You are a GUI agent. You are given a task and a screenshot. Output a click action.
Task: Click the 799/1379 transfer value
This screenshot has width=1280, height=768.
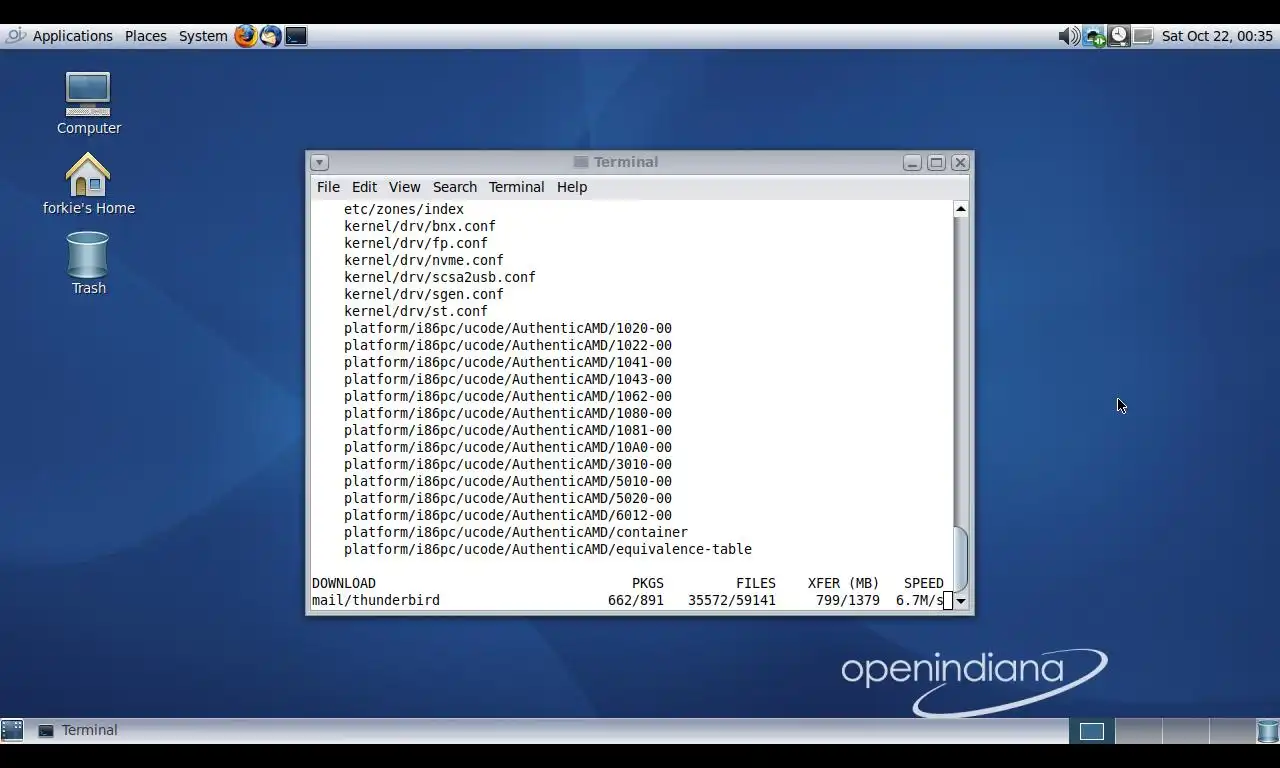[x=848, y=600]
